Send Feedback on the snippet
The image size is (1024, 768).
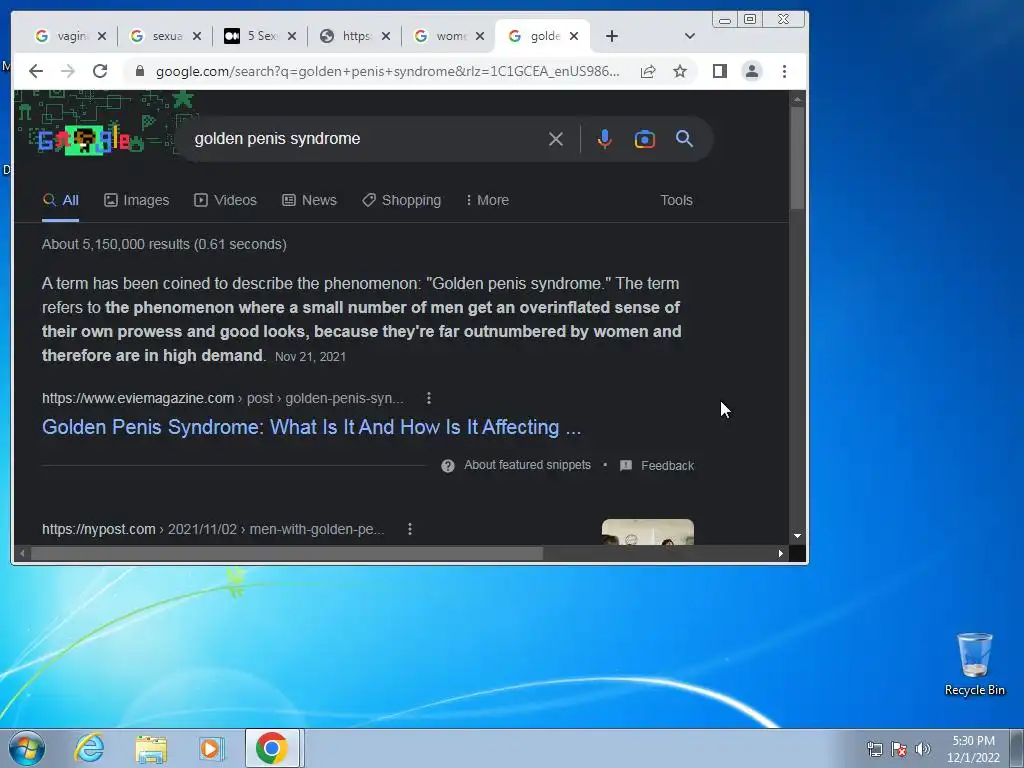coord(656,465)
